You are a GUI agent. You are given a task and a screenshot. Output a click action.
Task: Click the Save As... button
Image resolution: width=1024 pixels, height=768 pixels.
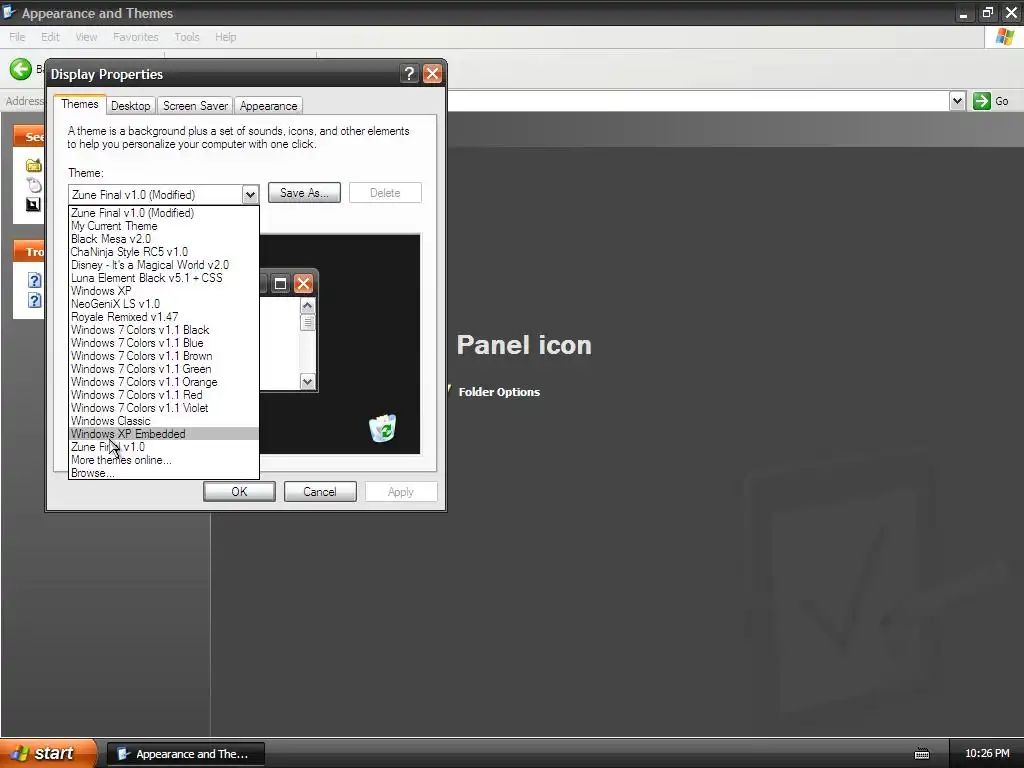tap(304, 193)
